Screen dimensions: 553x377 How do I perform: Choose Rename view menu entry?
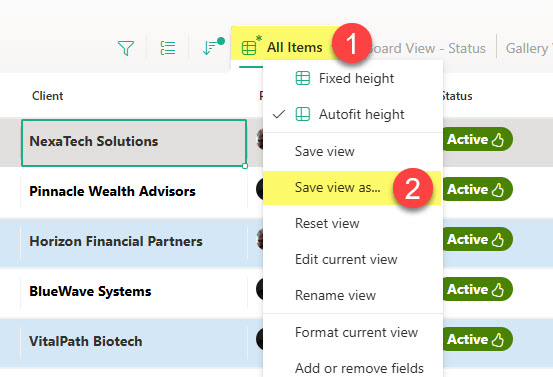click(x=353, y=296)
